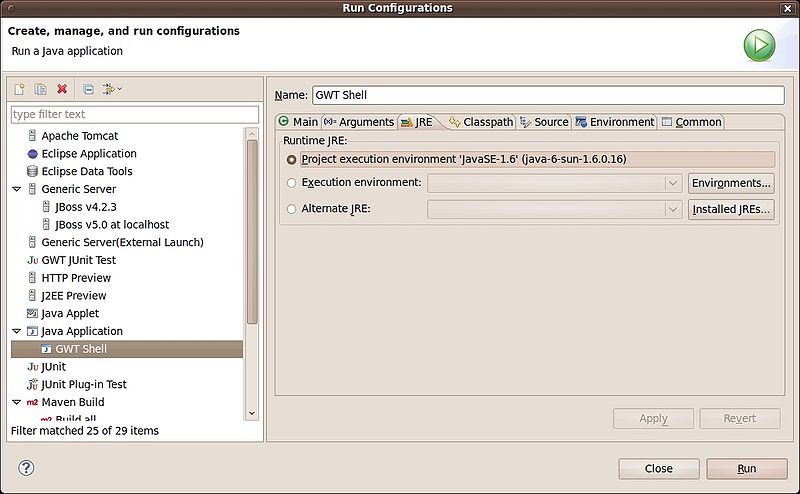The image size is (800, 494).
Task: Click the New launch configuration icon
Action: 19,89
